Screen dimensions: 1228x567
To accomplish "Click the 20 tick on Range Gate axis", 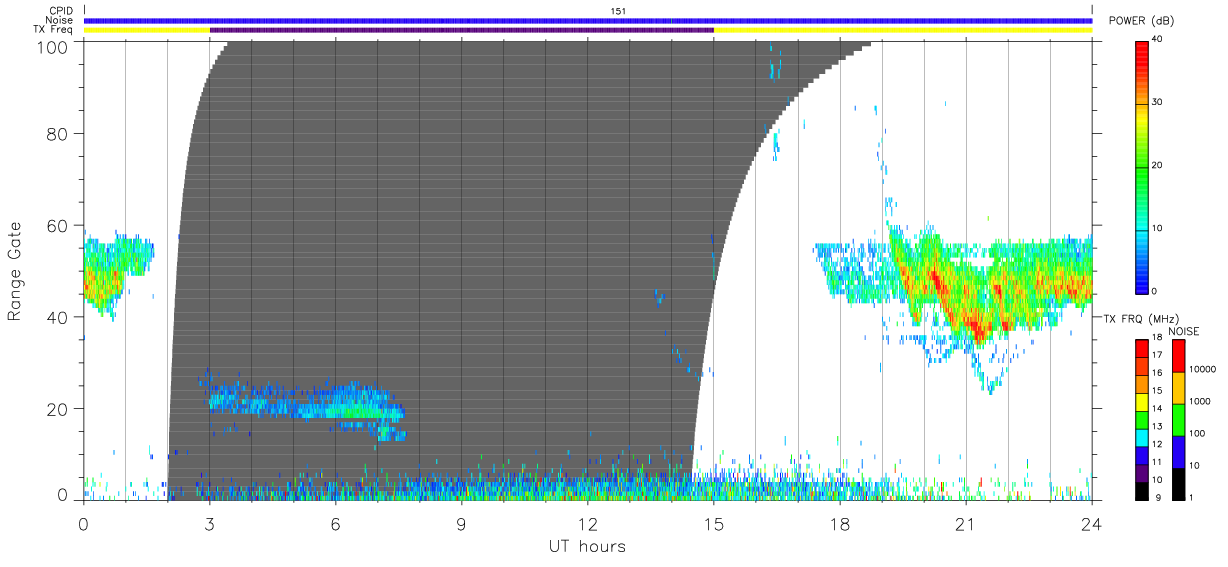I will click(x=56, y=409).
